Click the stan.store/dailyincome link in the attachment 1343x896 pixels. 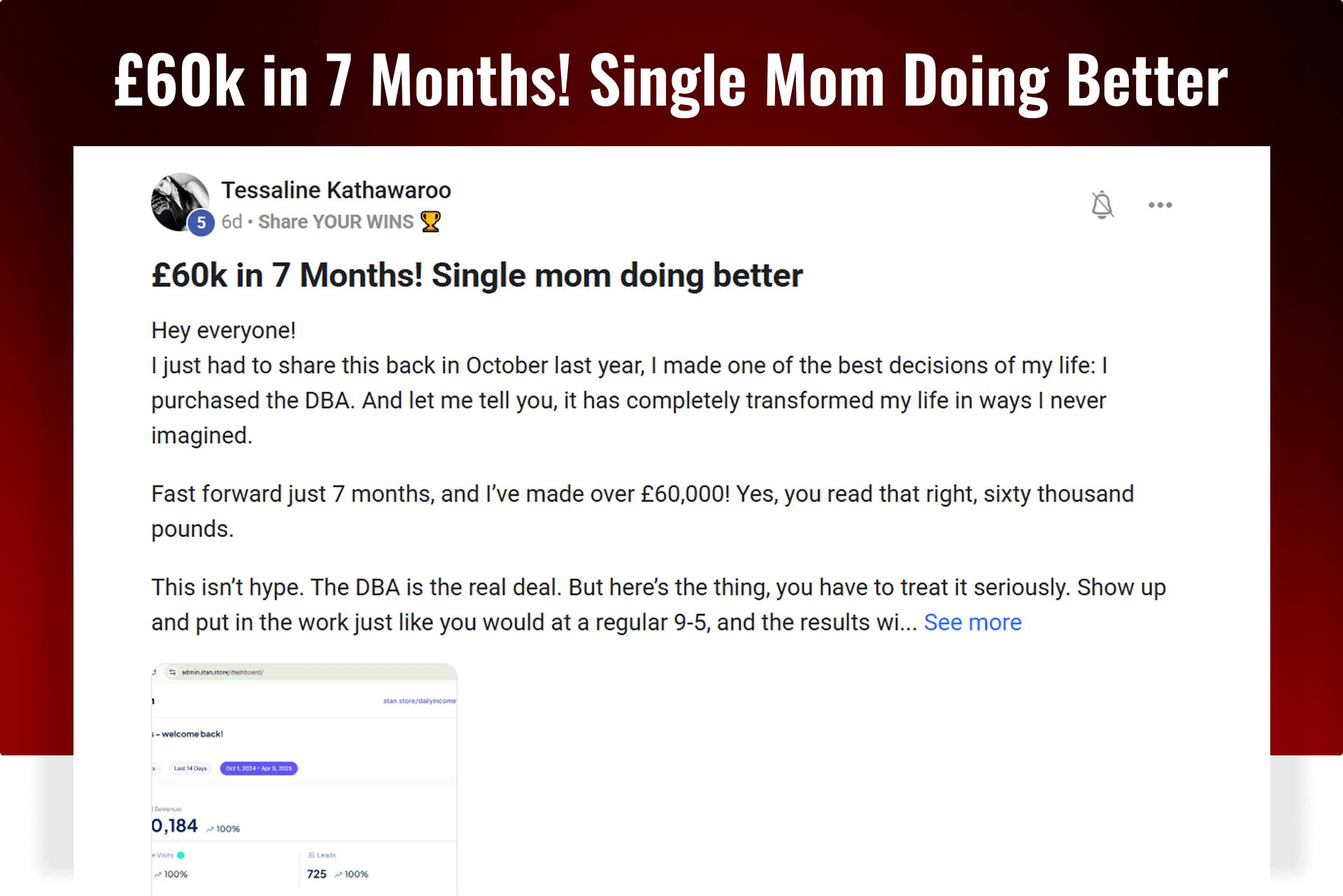(419, 701)
